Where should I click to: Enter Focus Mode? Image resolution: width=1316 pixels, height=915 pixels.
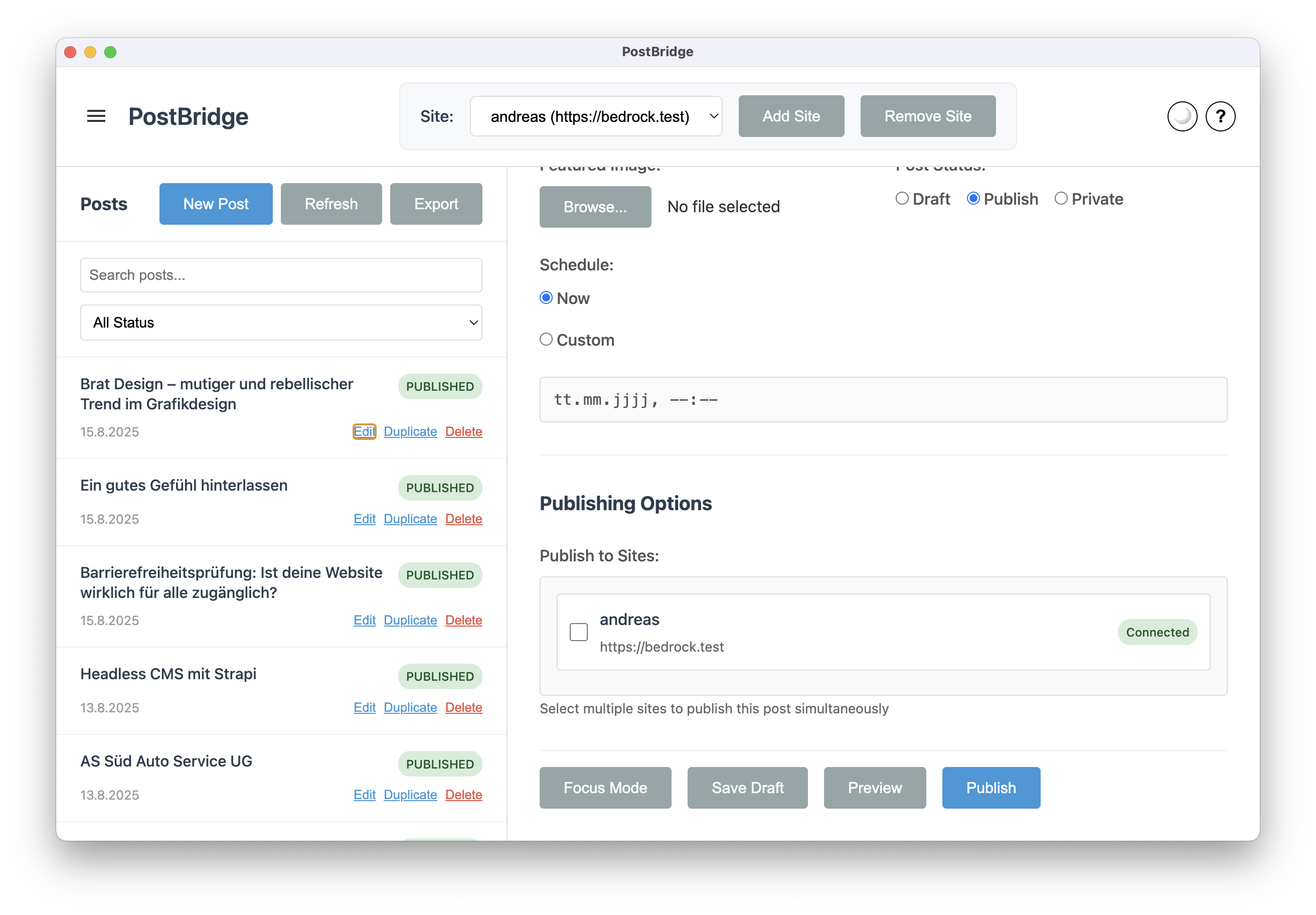pyautogui.click(x=605, y=788)
